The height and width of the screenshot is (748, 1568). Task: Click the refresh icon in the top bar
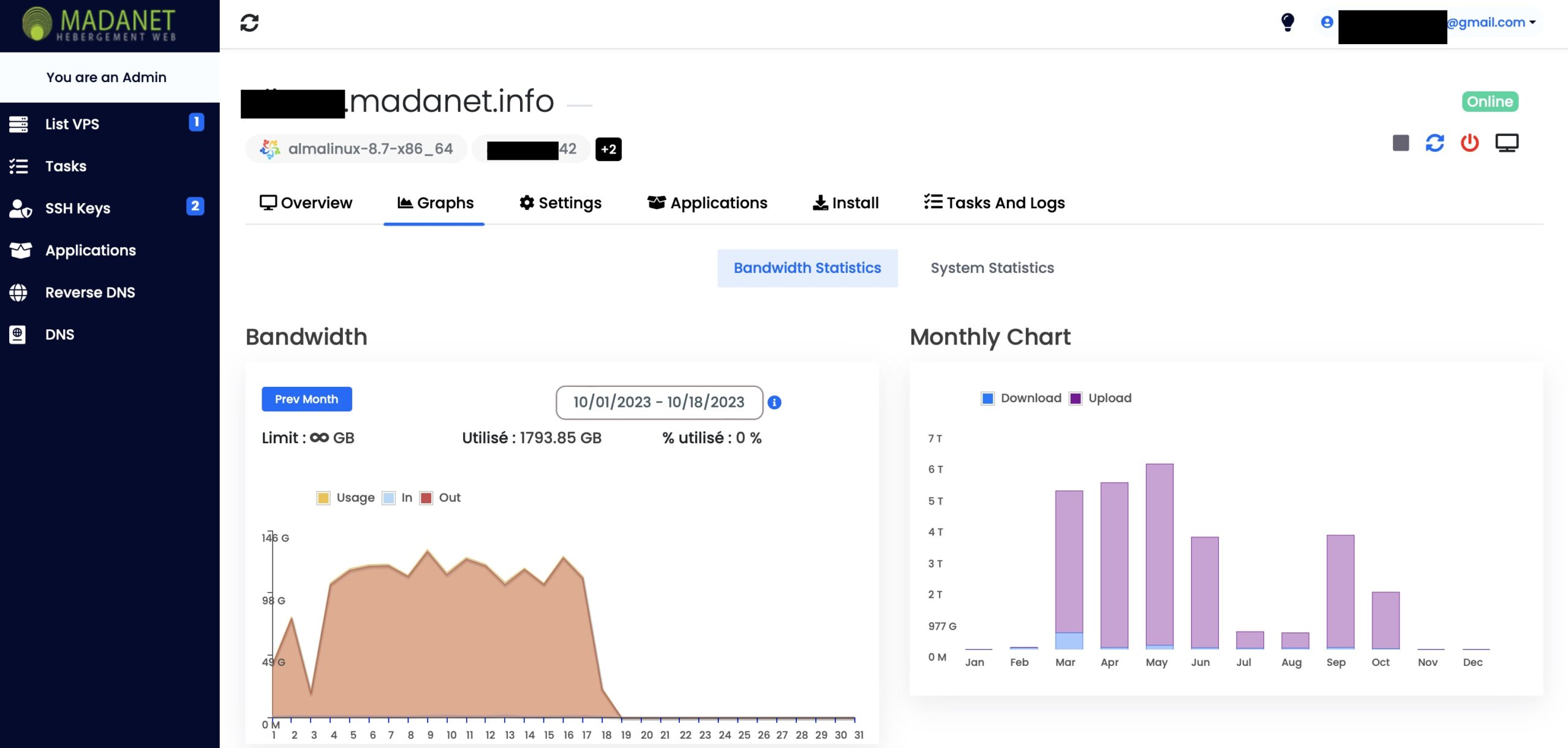coord(249,23)
